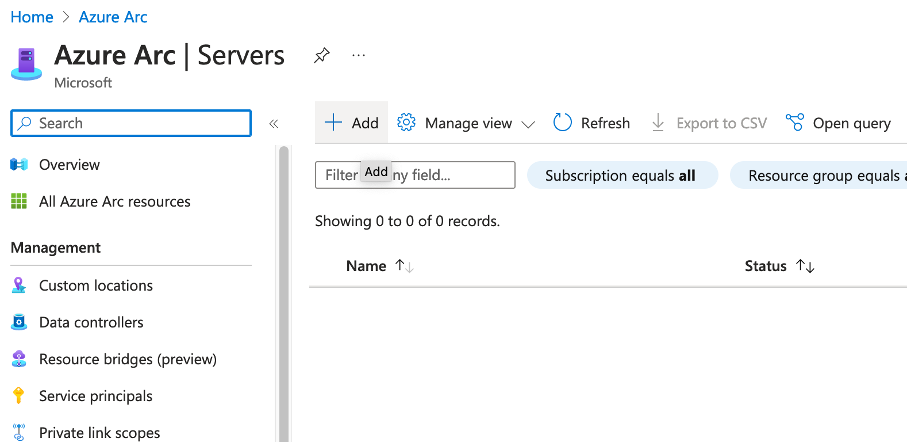Screen dimensions: 908x442
Task: Click the Filter for any field box
Action: click(x=415, y=175)
